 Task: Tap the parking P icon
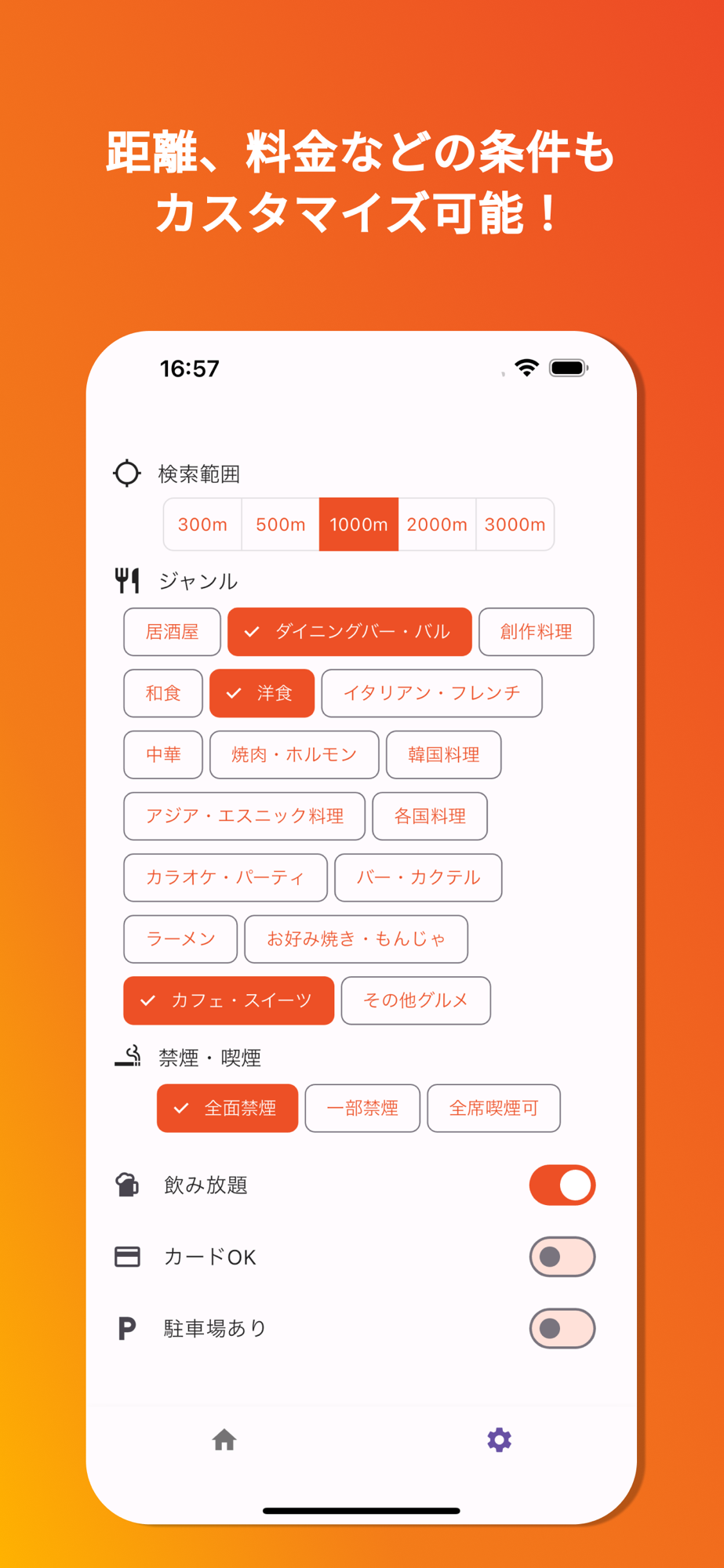click(x=127, y=1328)
